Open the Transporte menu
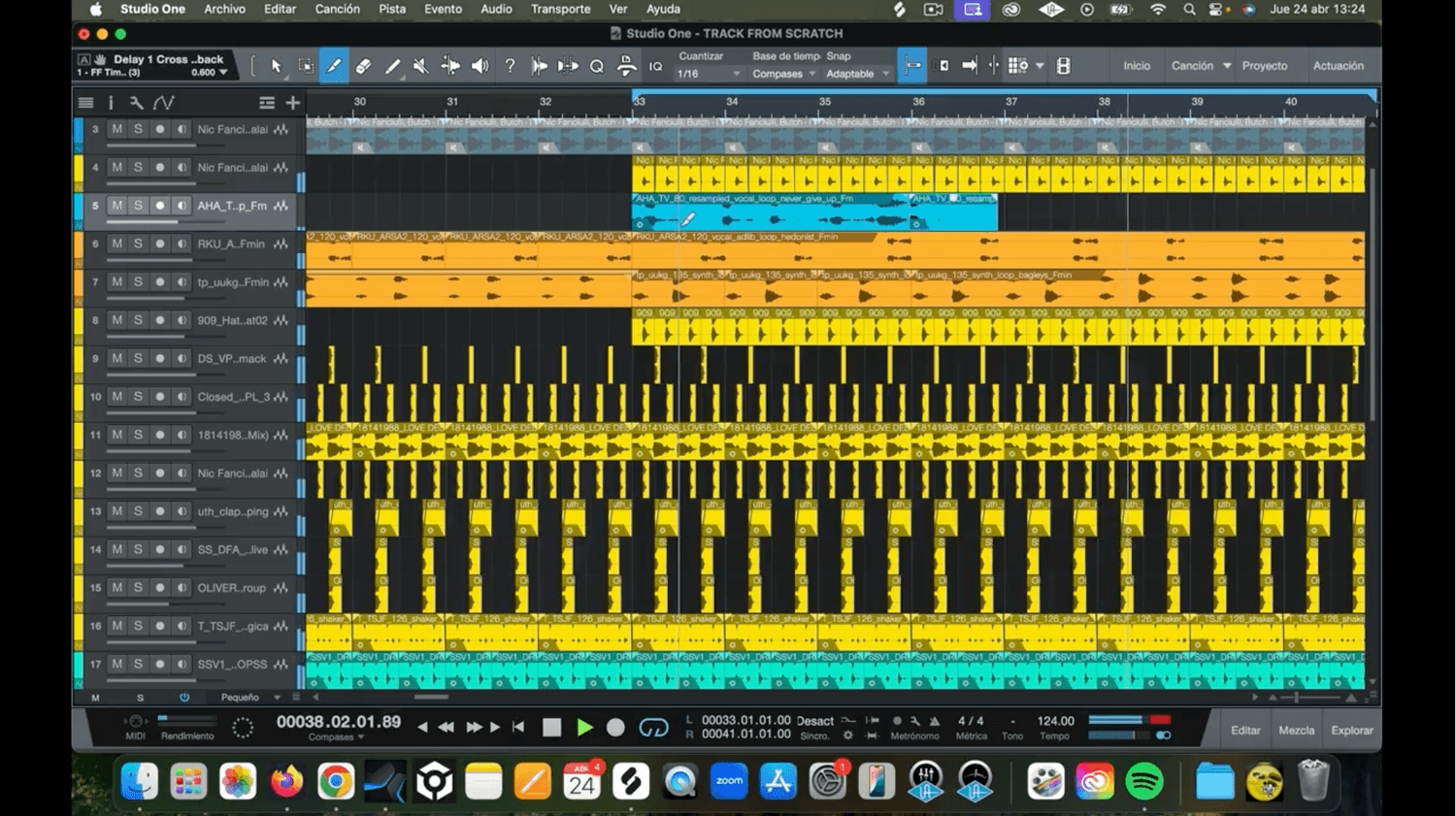The image size is (1456, 816). [x=560, y=9]
